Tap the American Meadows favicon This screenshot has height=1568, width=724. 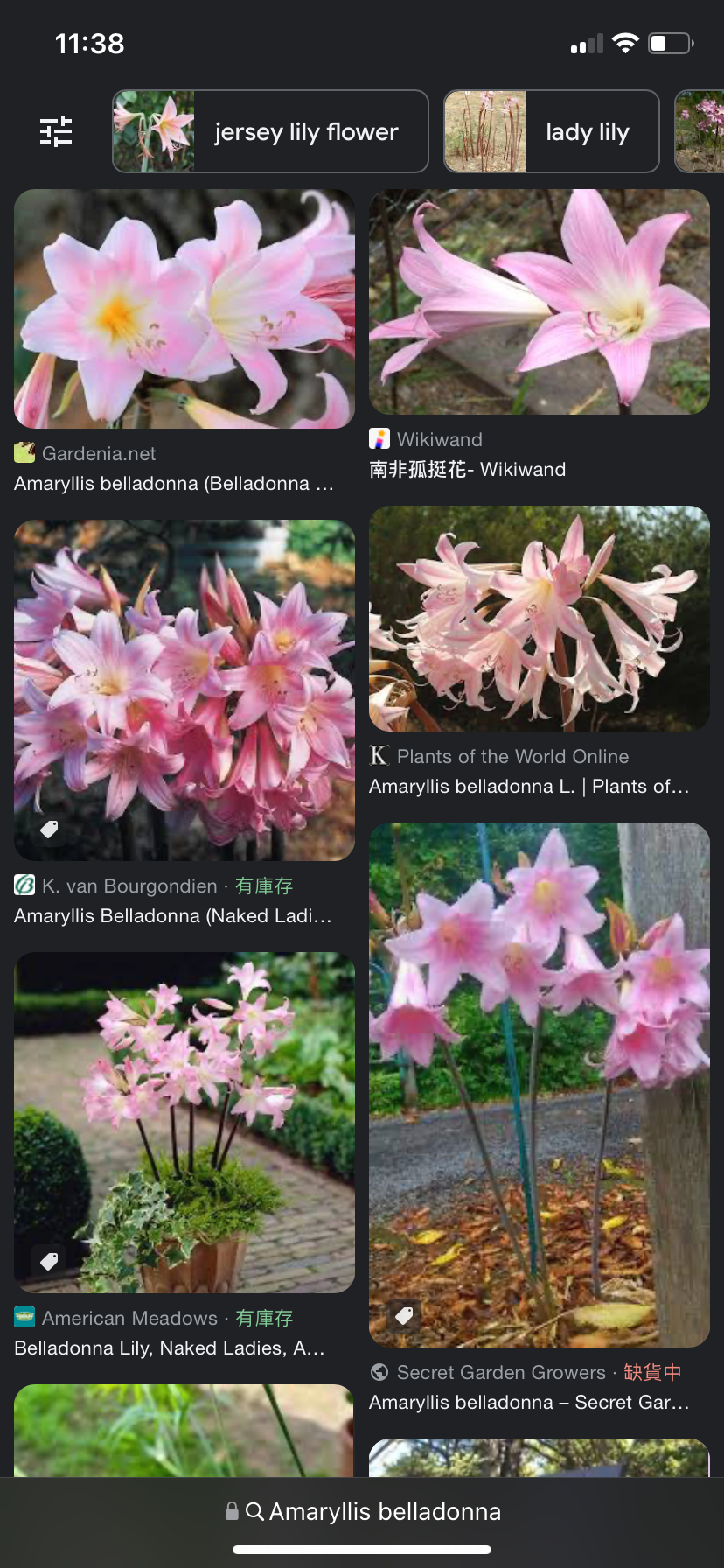coord(24,1317)
